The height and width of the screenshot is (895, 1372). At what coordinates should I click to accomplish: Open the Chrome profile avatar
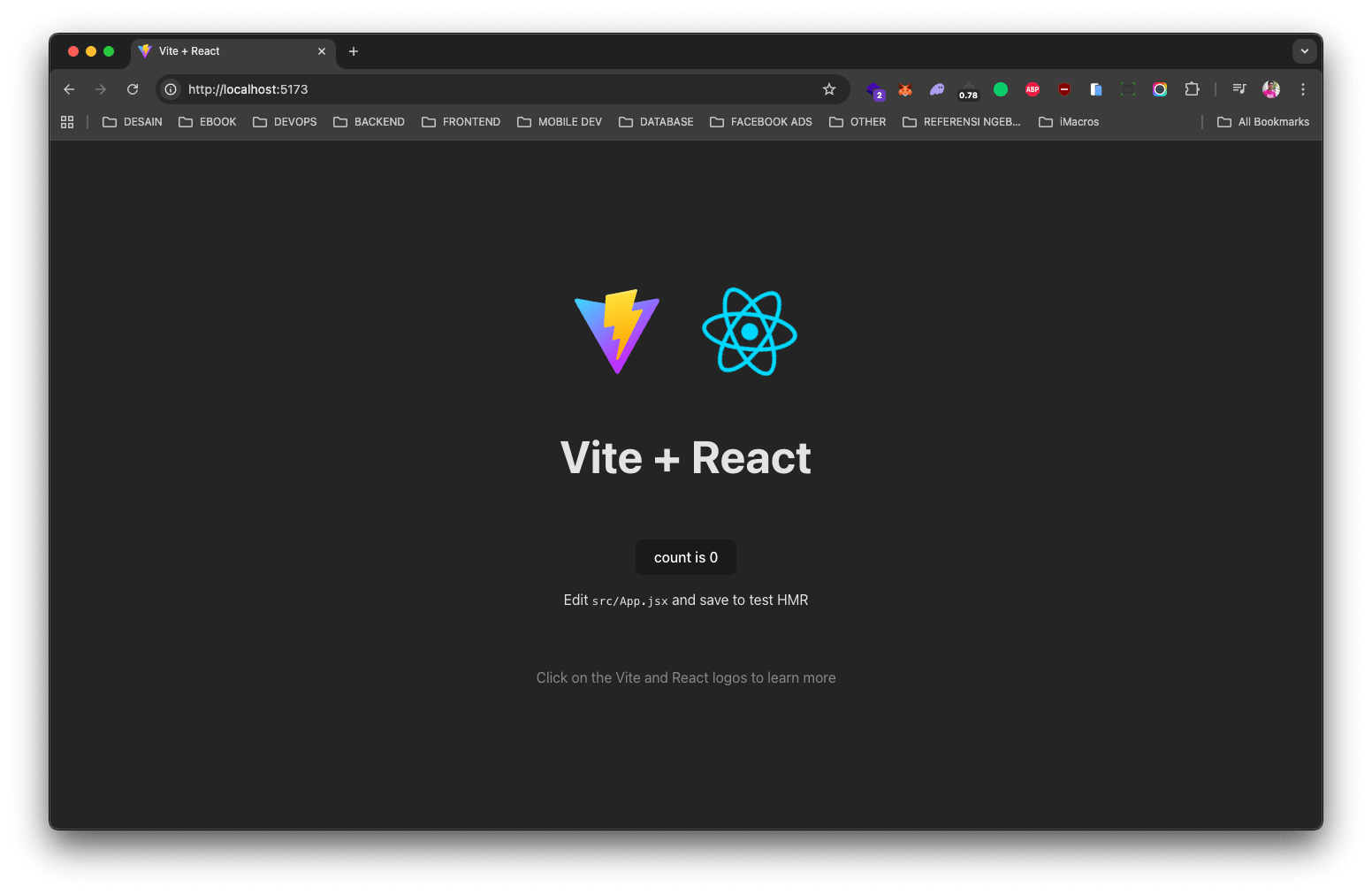[1271, 89]
